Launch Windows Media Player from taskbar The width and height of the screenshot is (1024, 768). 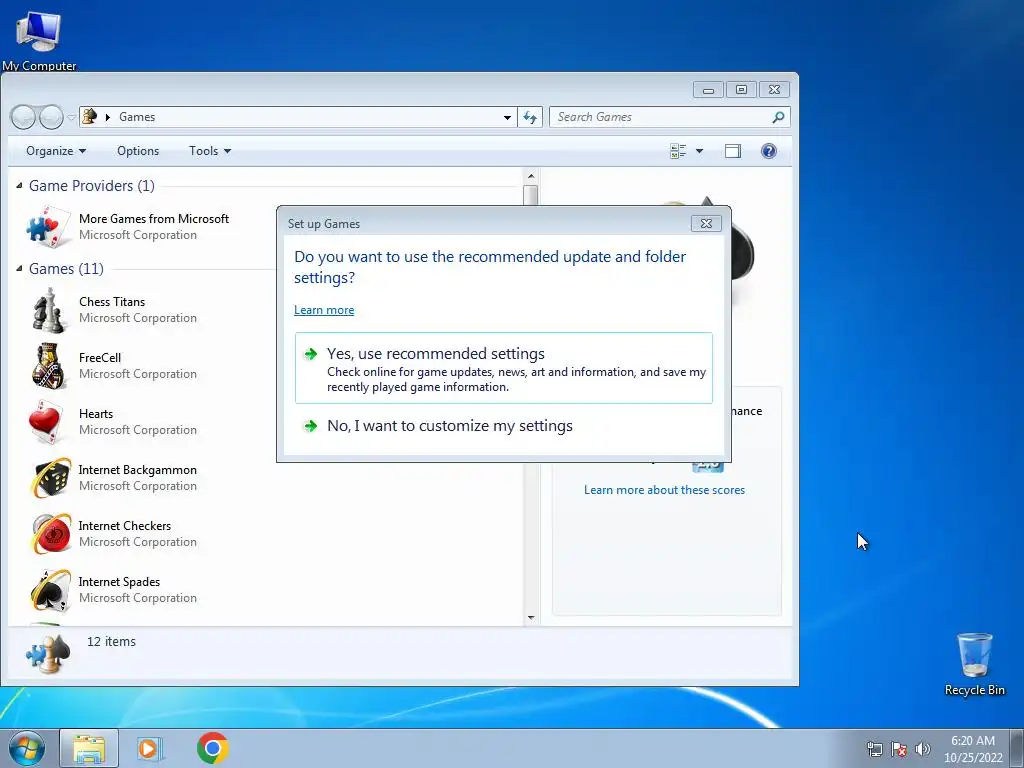click(148, 748)
